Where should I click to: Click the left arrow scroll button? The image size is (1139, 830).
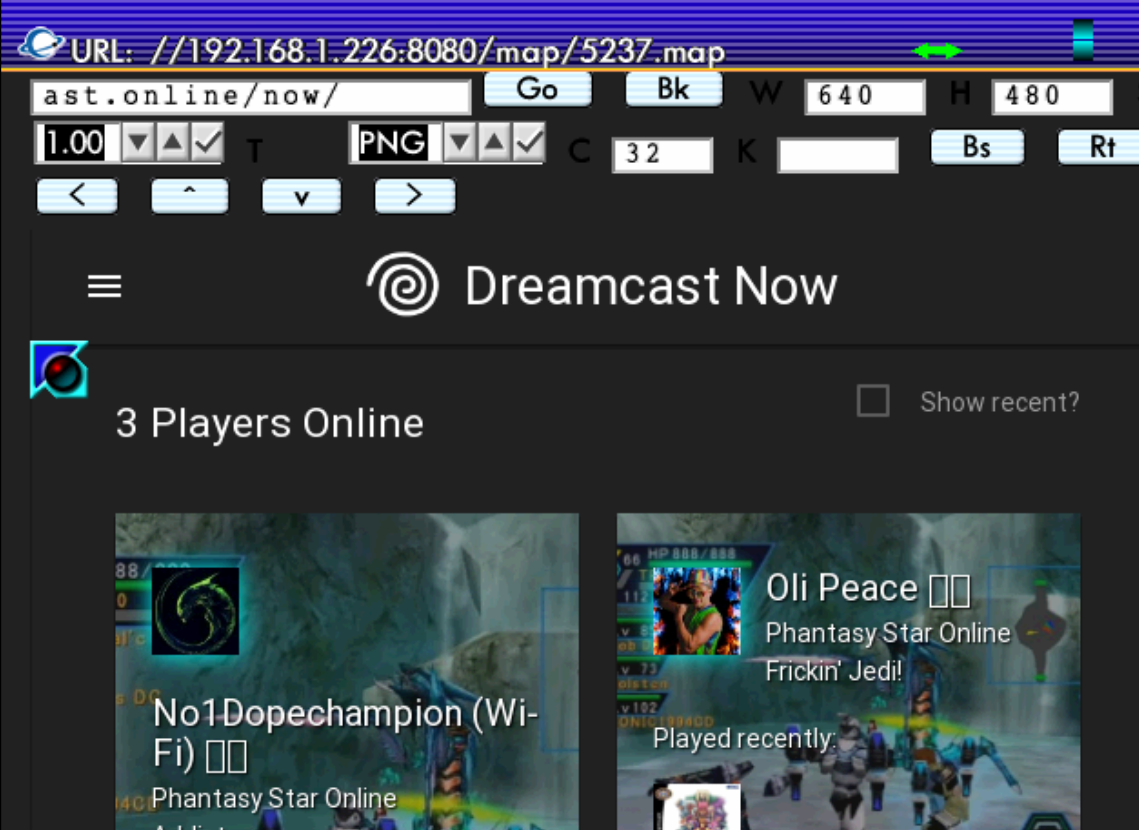pyautogui.click(x=77, y=195)
